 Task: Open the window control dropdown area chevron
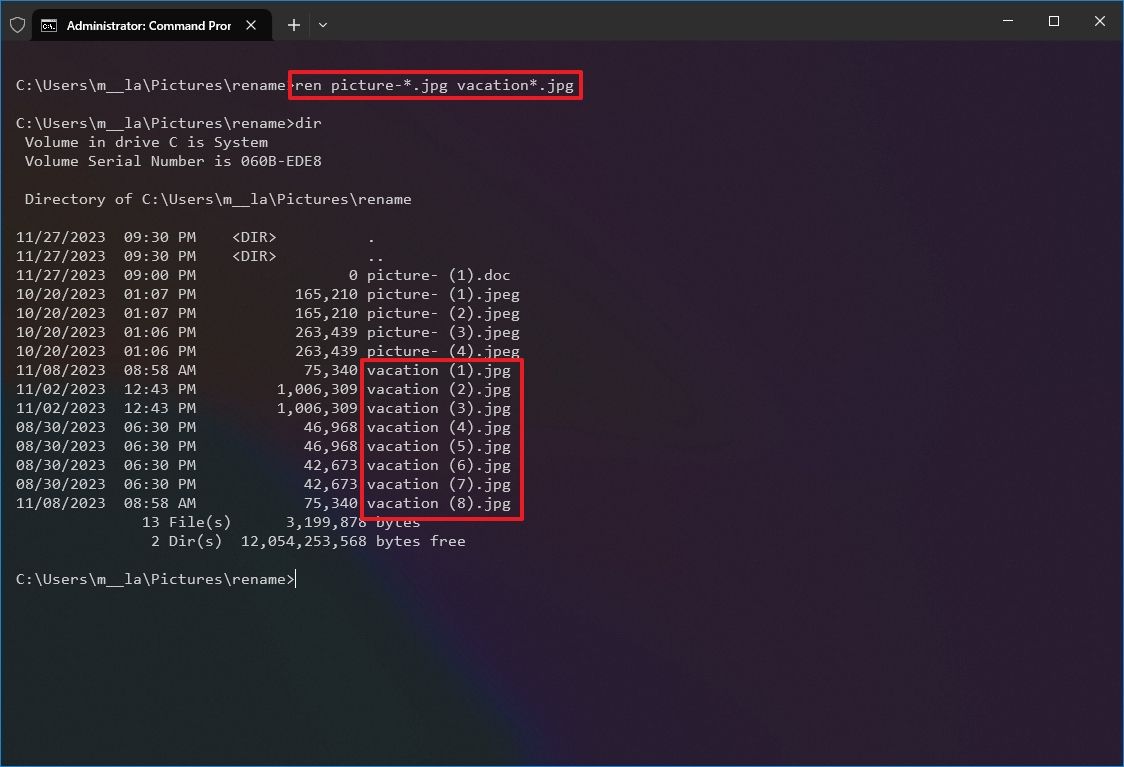[323, 24]
